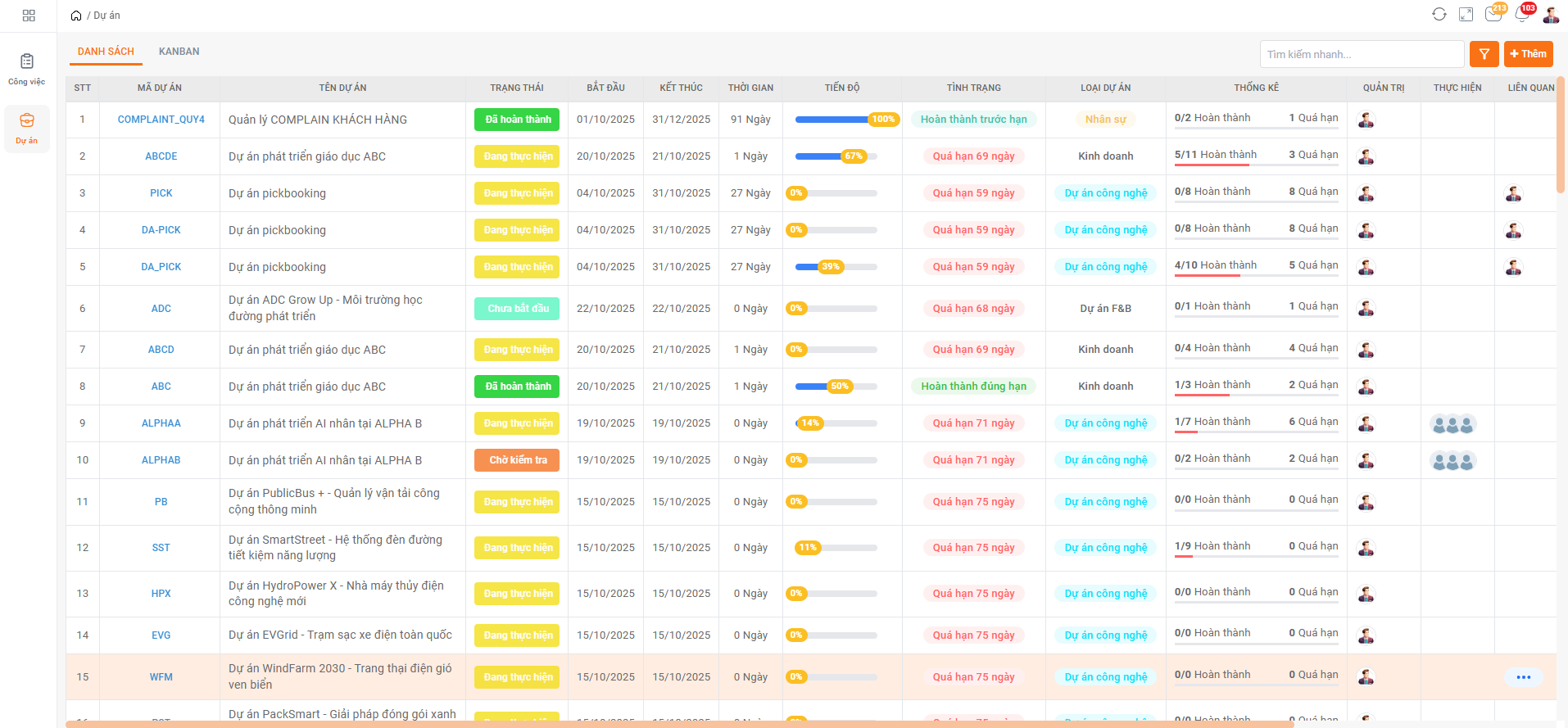The width and height of the screenshot is (1568, 728).
Task: Open the COMPLAINT_QUY4 project link
Action: [161, 120]
